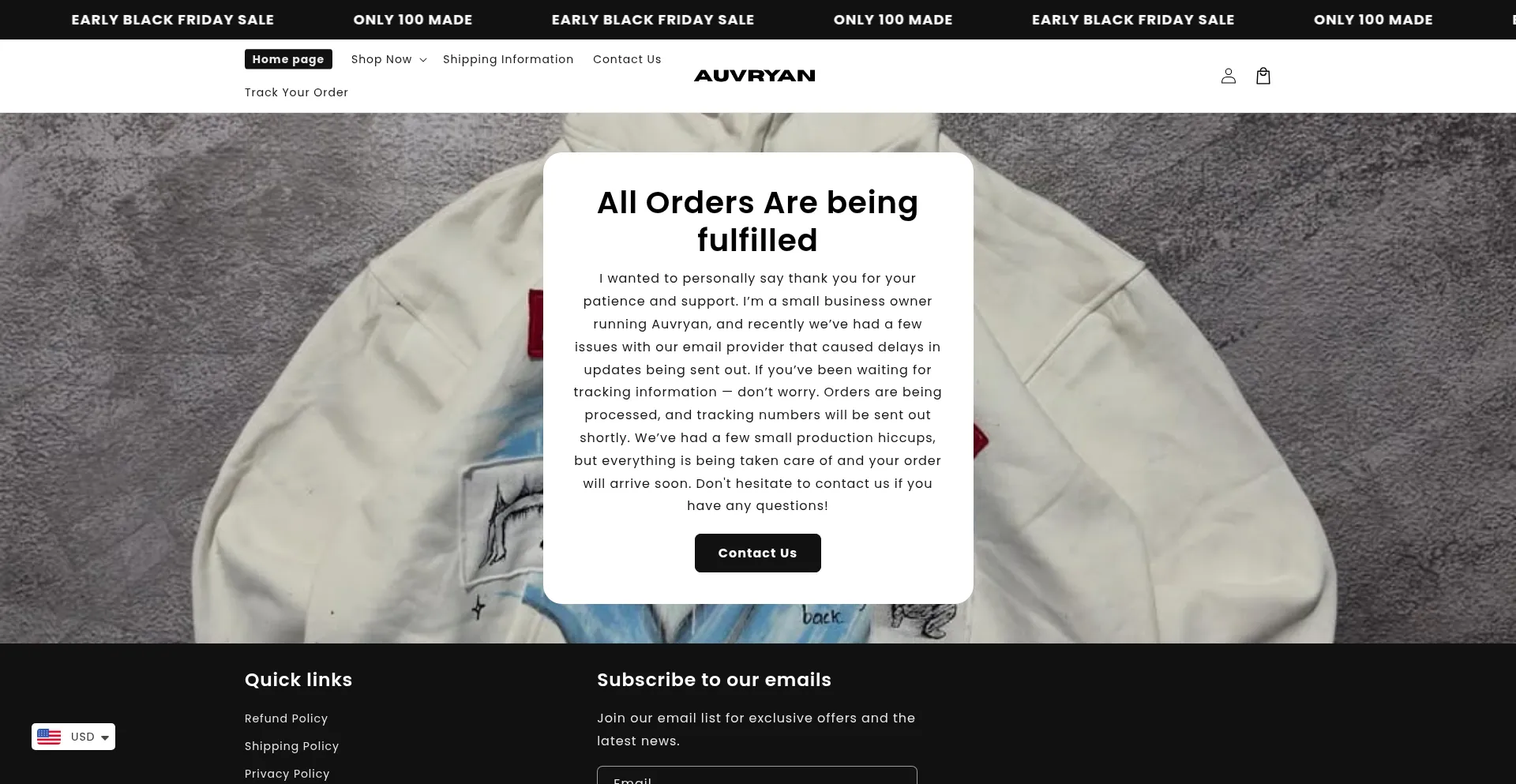Open the USD currency selector dropdown
The image size is (1516, 784).
coord(73,737)
